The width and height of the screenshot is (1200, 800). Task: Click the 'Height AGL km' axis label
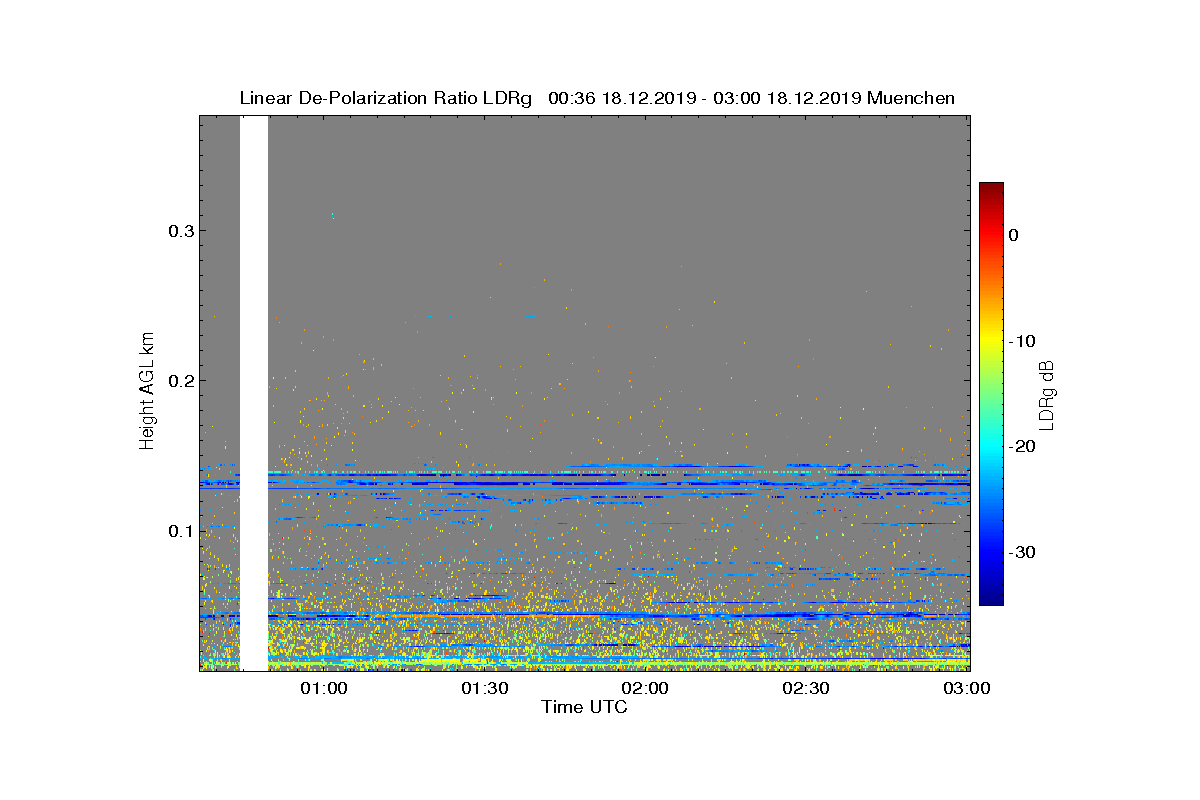[148, 390]
